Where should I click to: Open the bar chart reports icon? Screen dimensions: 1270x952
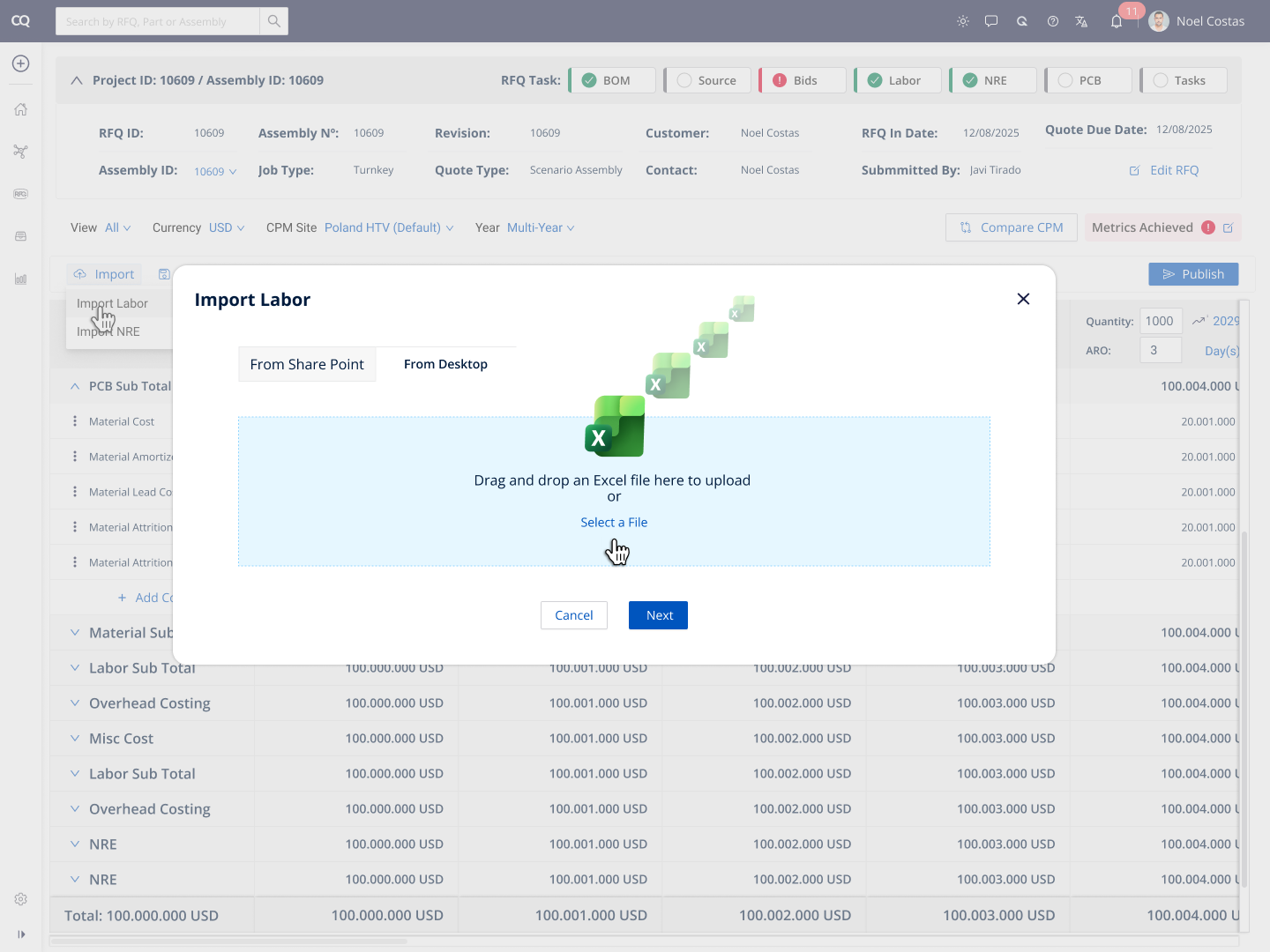point(21,279)
